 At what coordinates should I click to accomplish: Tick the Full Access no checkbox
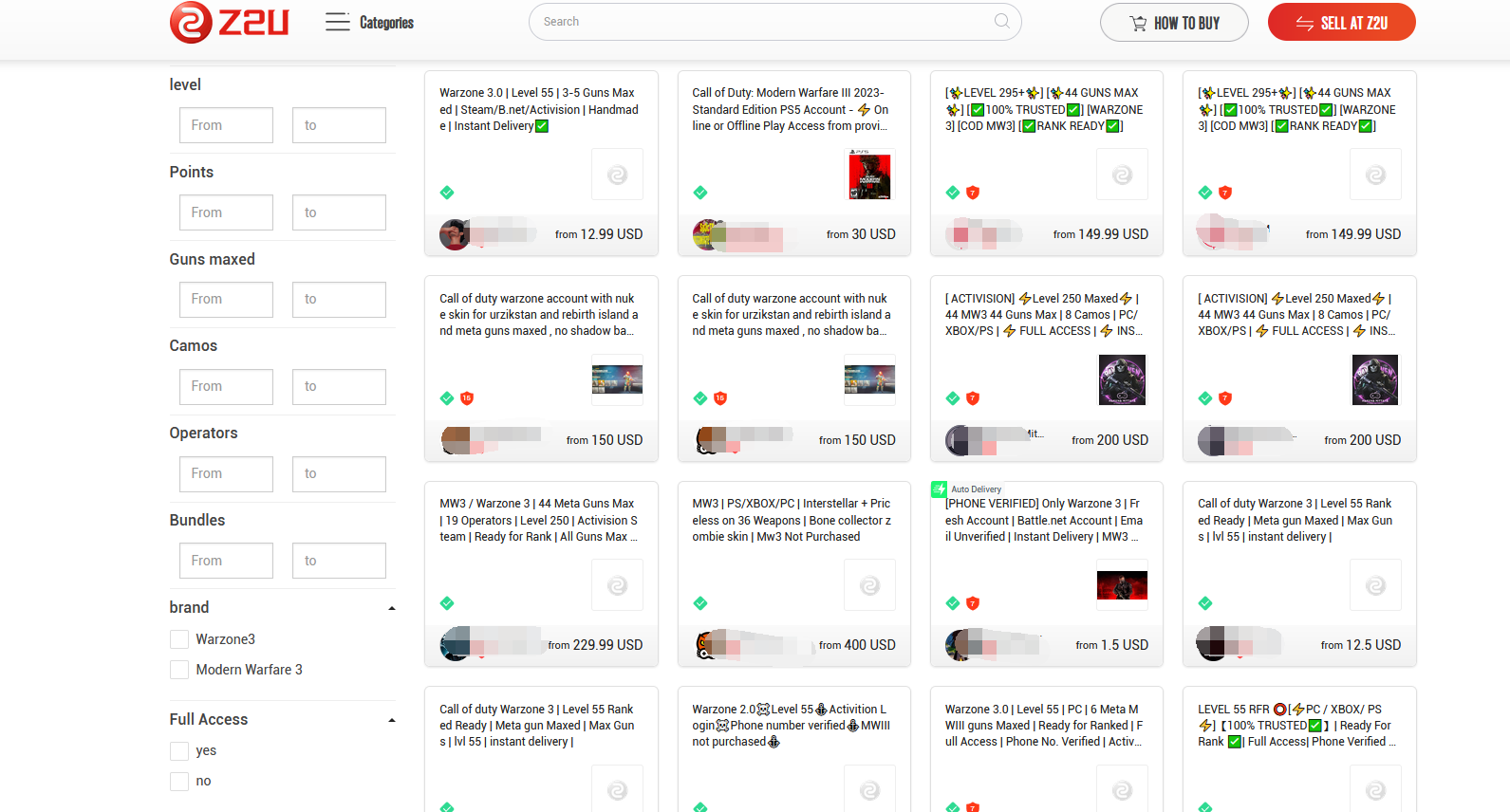click(x=179, y=782)
